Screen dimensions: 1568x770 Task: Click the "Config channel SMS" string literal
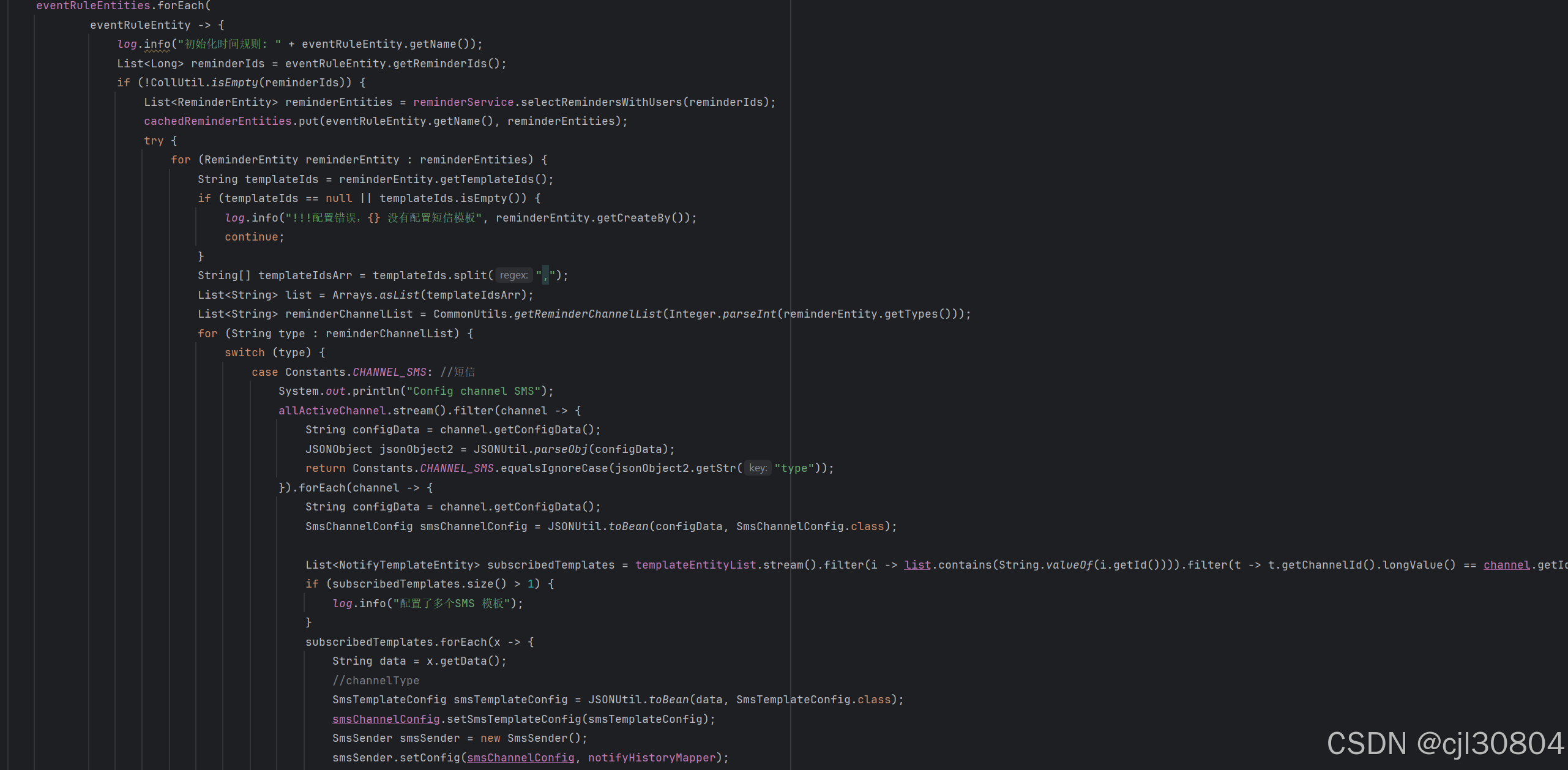[x=473, y=391]
